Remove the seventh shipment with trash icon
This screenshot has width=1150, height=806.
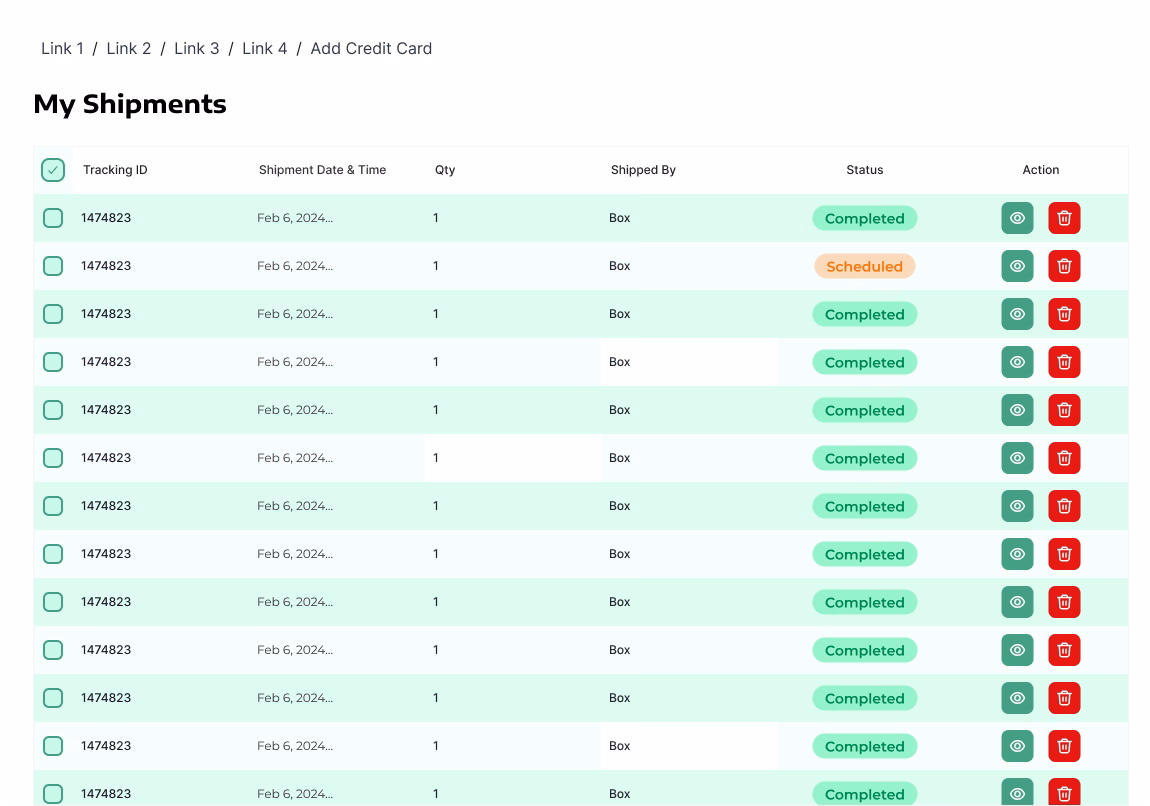(1064, 506)
